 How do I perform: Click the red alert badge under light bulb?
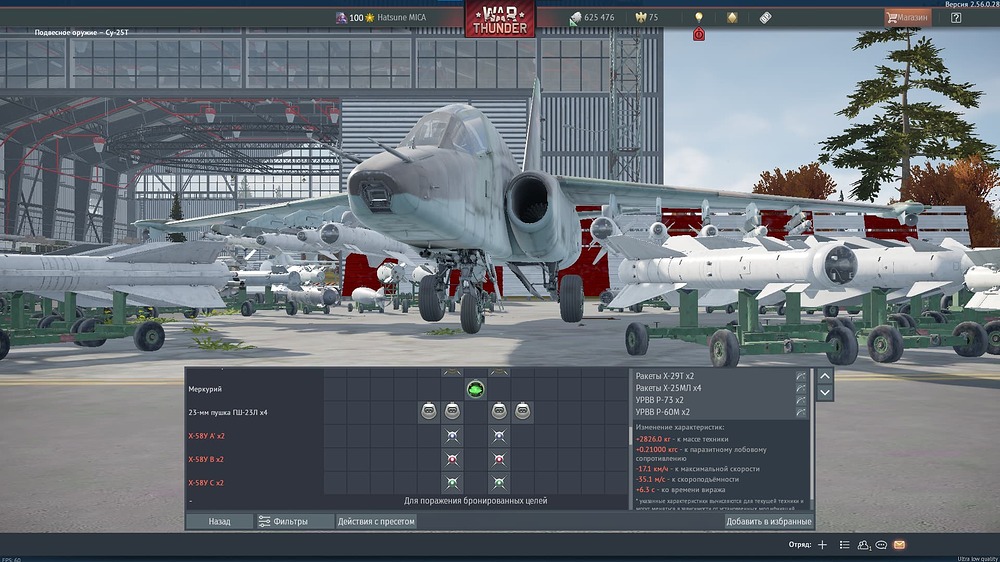coord(699,34)
